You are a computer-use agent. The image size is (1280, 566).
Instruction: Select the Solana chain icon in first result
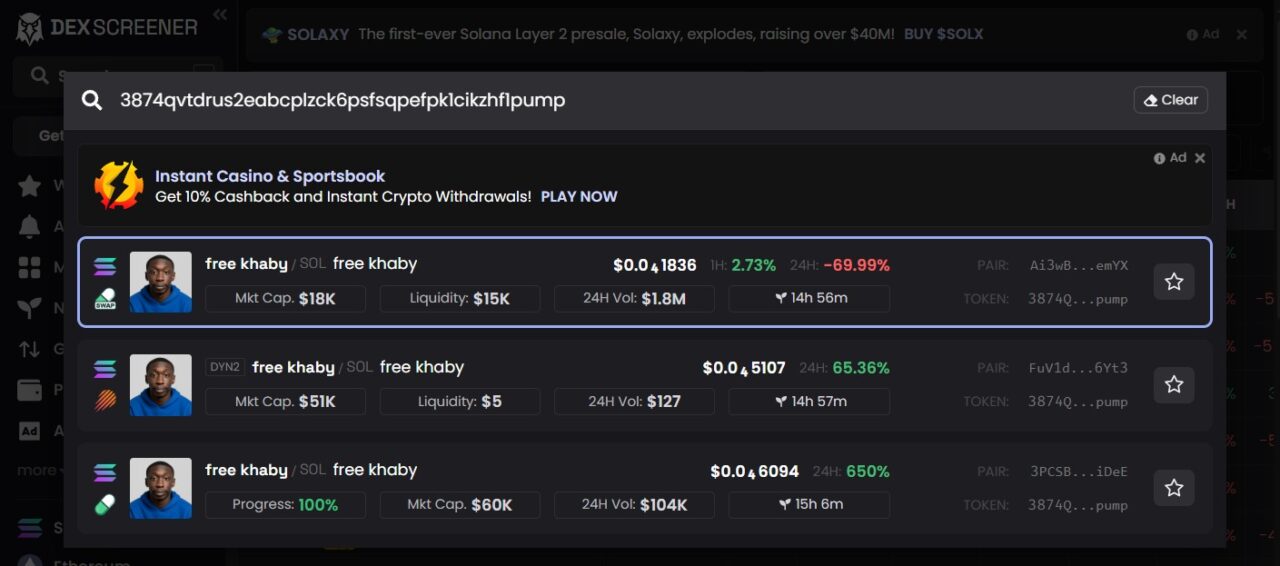pos(105,266)
